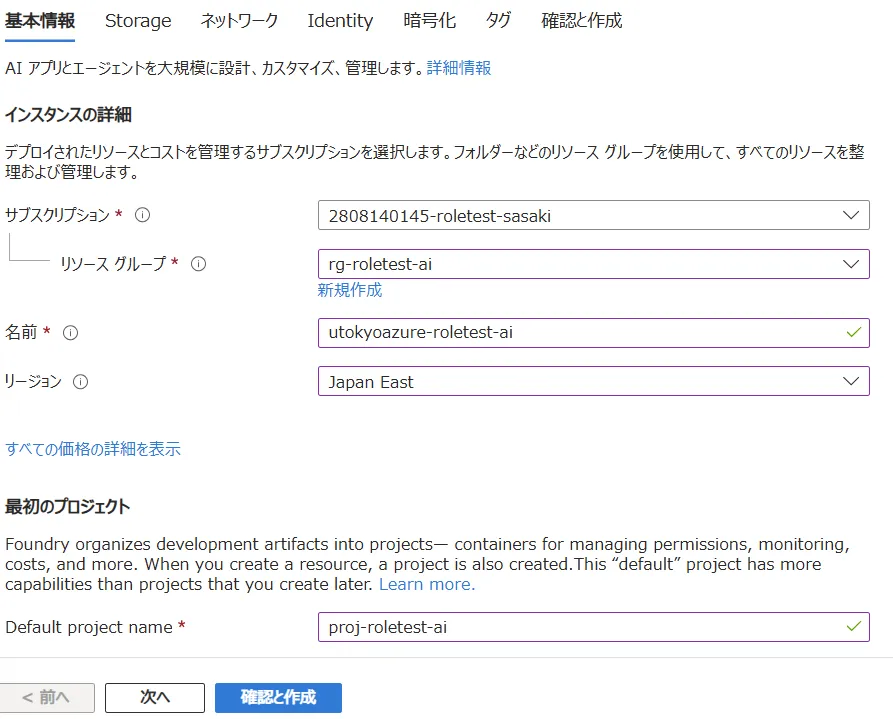This screenshot has width=893, height=719.
Task: Expand the リソース グループ dropdown
Action: tap(593, 264)
